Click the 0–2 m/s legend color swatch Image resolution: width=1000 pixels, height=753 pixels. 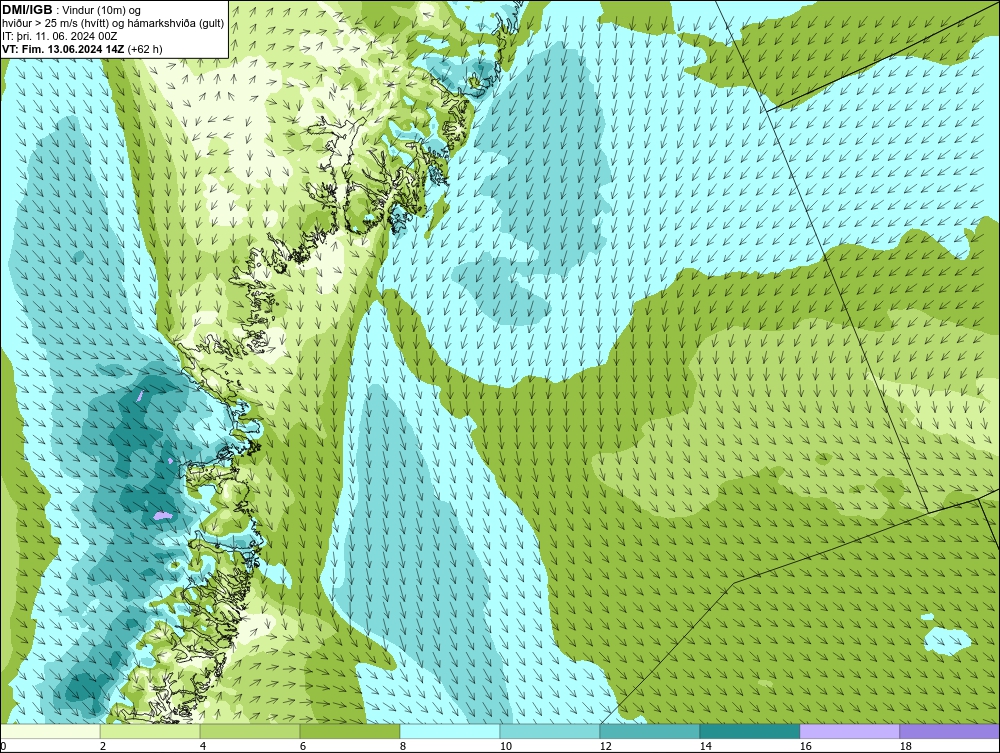(x=50, y=731)
